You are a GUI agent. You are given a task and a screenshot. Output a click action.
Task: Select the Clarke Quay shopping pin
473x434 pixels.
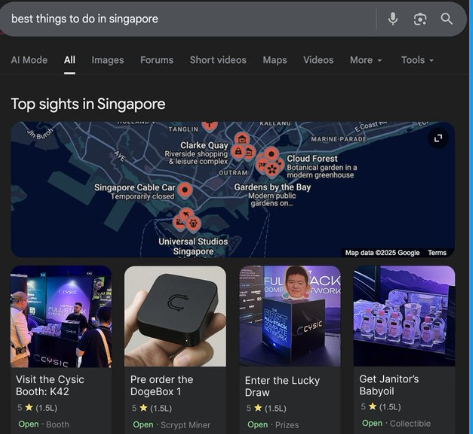pos(238,152)
